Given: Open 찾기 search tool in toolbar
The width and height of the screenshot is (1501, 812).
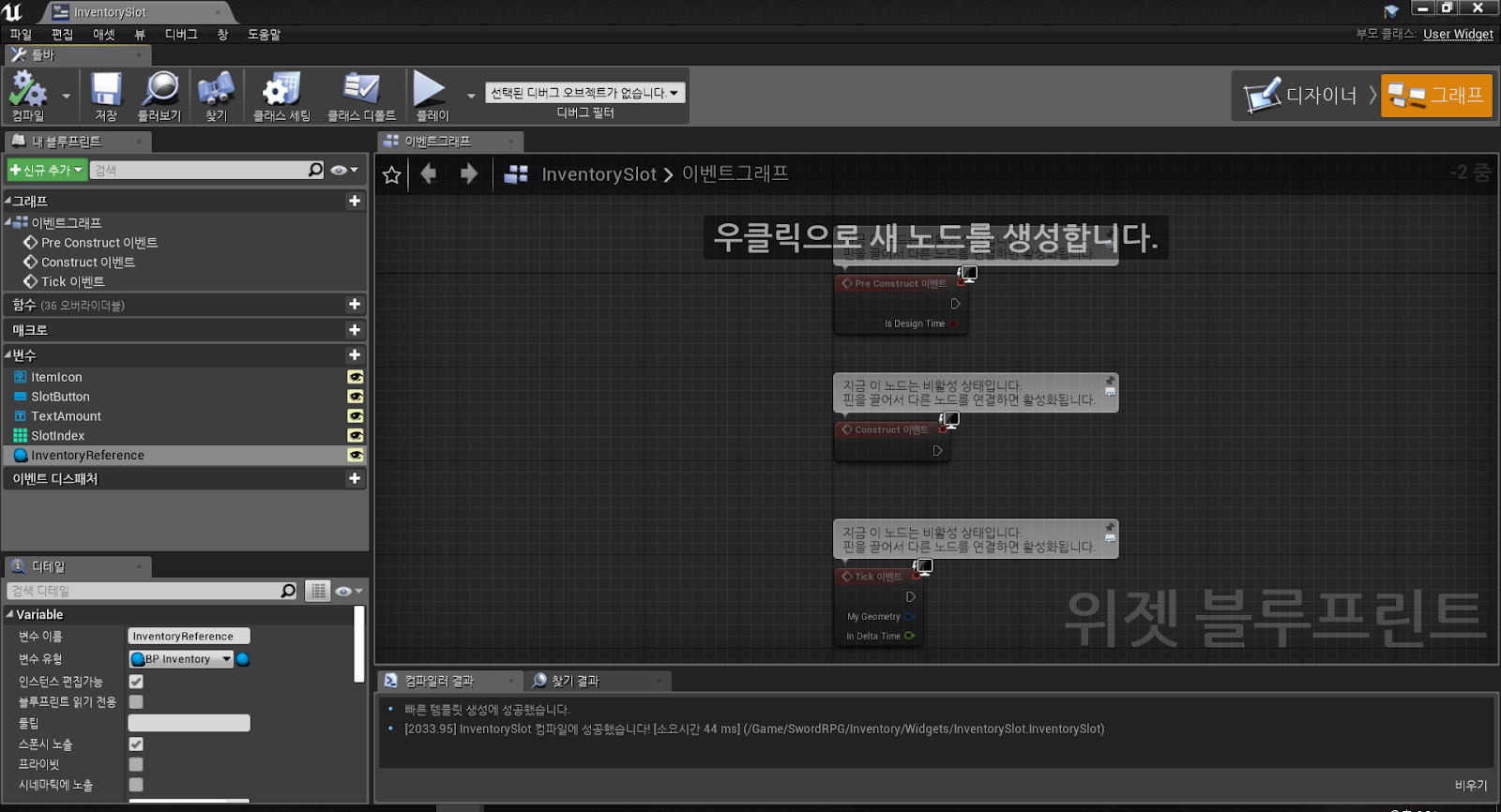Looking at the screenshot, I should [217, 96].
